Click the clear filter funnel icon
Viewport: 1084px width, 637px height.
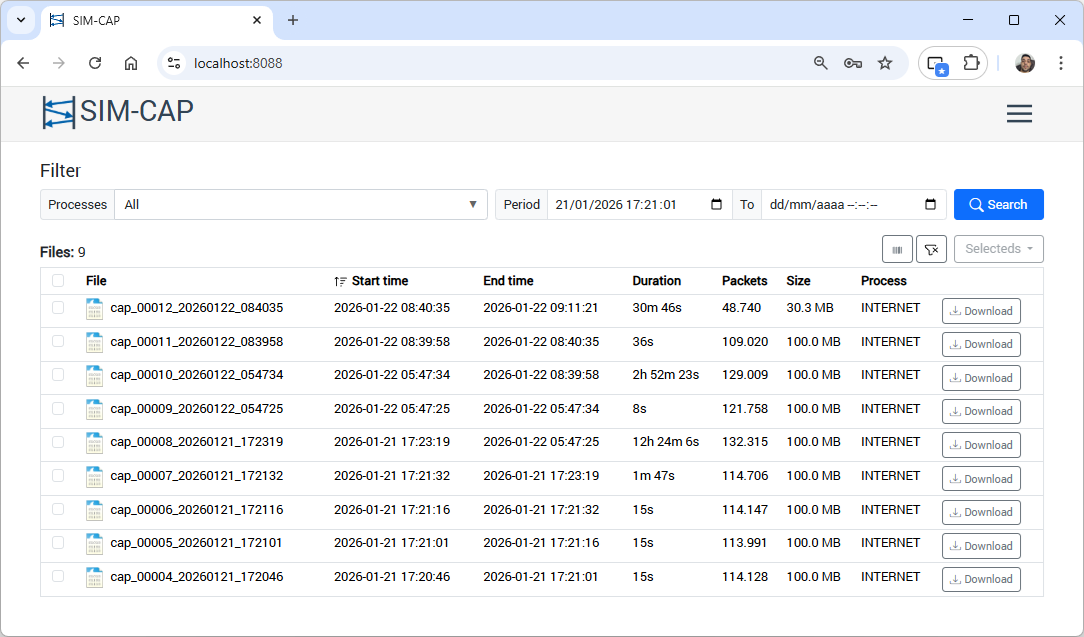(x=931, y=249)
